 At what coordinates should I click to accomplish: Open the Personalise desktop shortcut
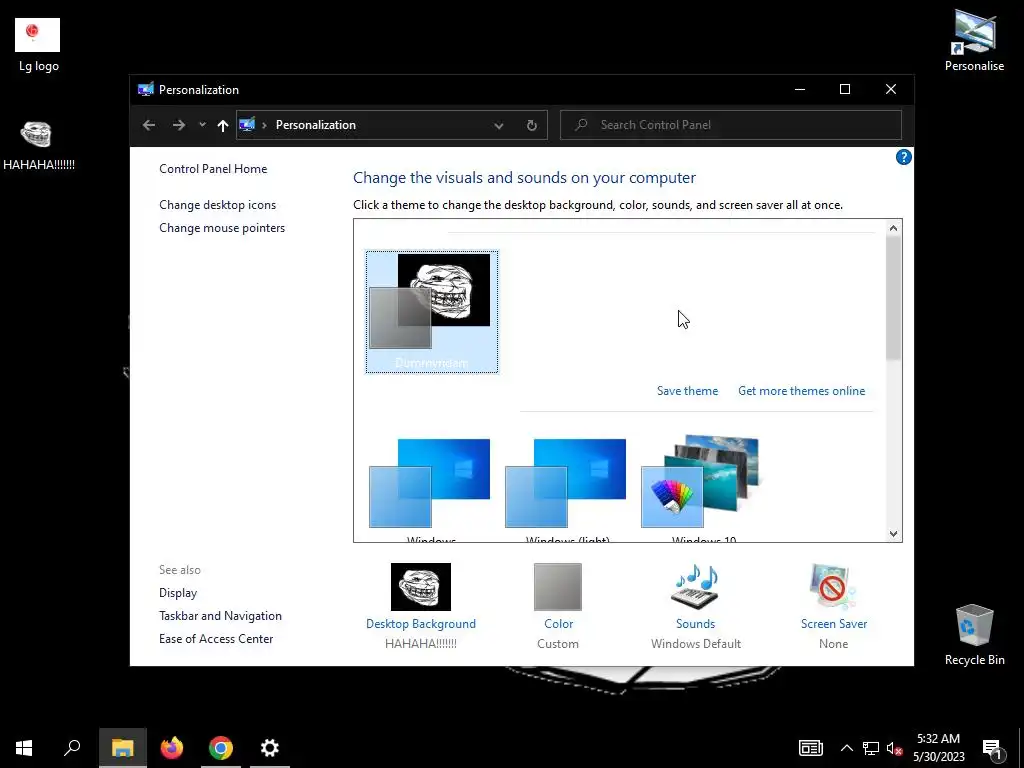click(x=974, y=40)
